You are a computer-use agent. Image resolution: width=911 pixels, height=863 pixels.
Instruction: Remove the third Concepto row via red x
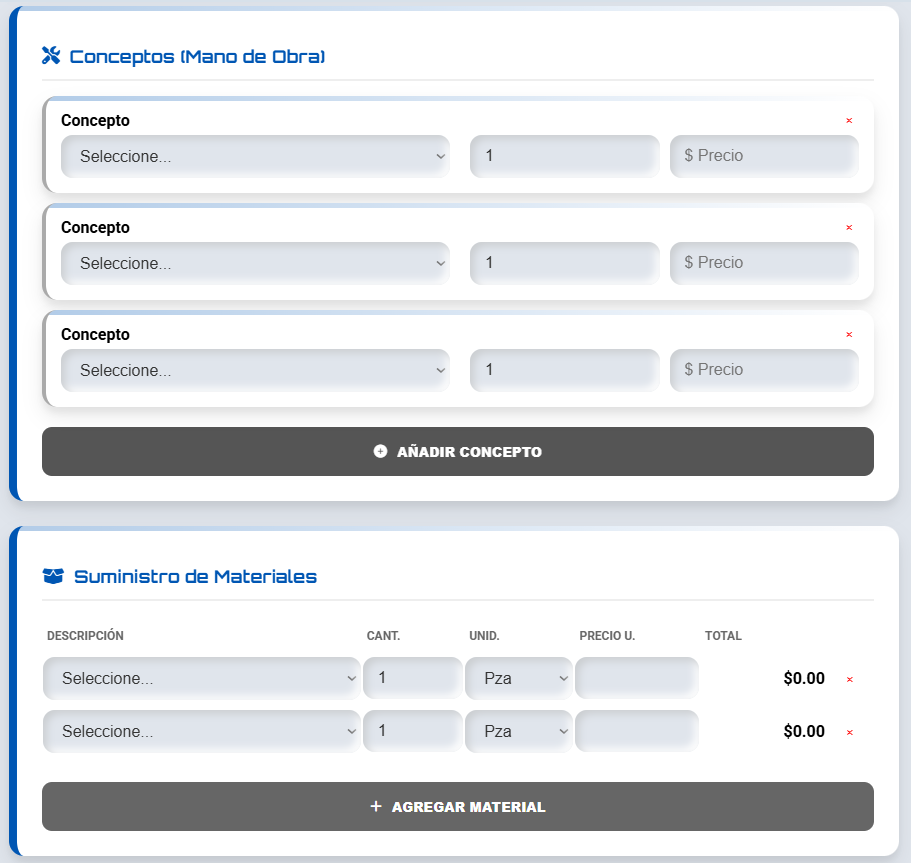click(x=849, y=335)
